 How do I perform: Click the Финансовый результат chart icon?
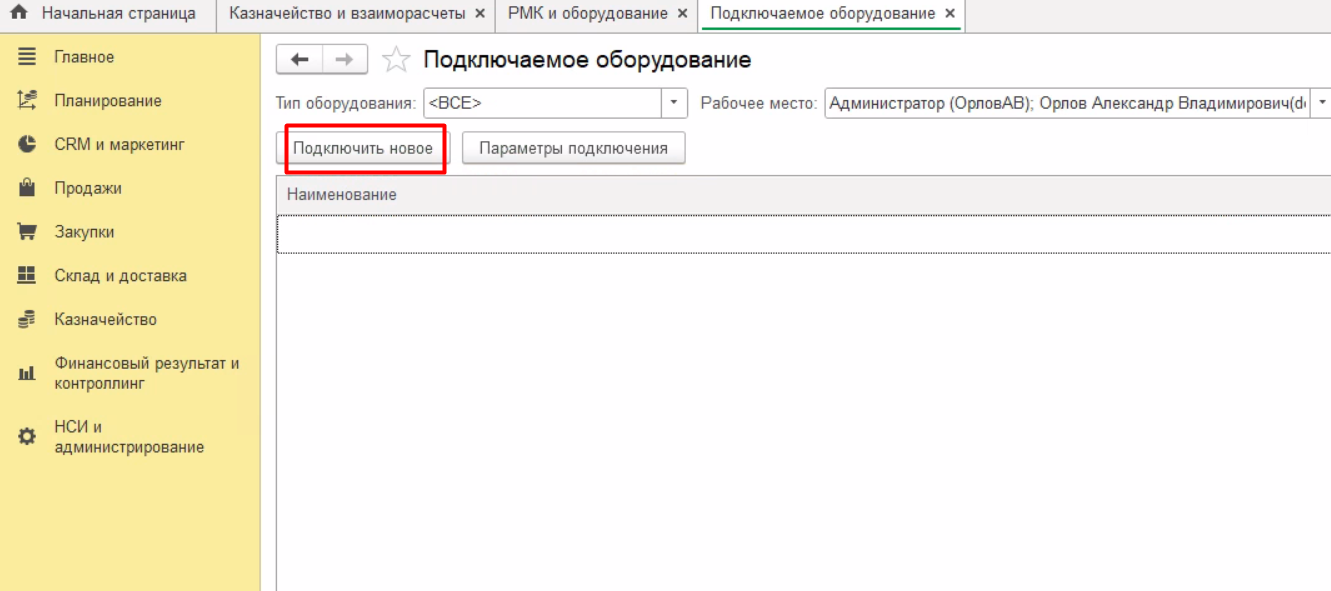(27, 374)
